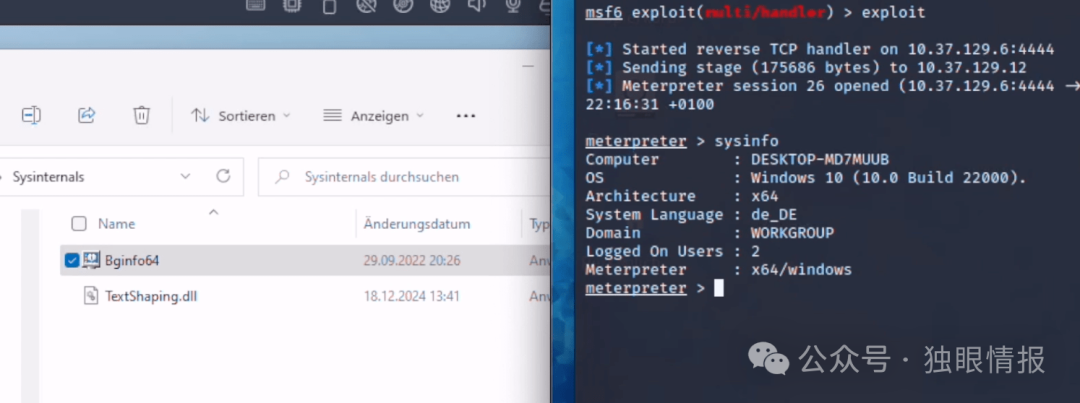
Task: Click the date 29.09.2022 20:26
Action: pos(412,260)
